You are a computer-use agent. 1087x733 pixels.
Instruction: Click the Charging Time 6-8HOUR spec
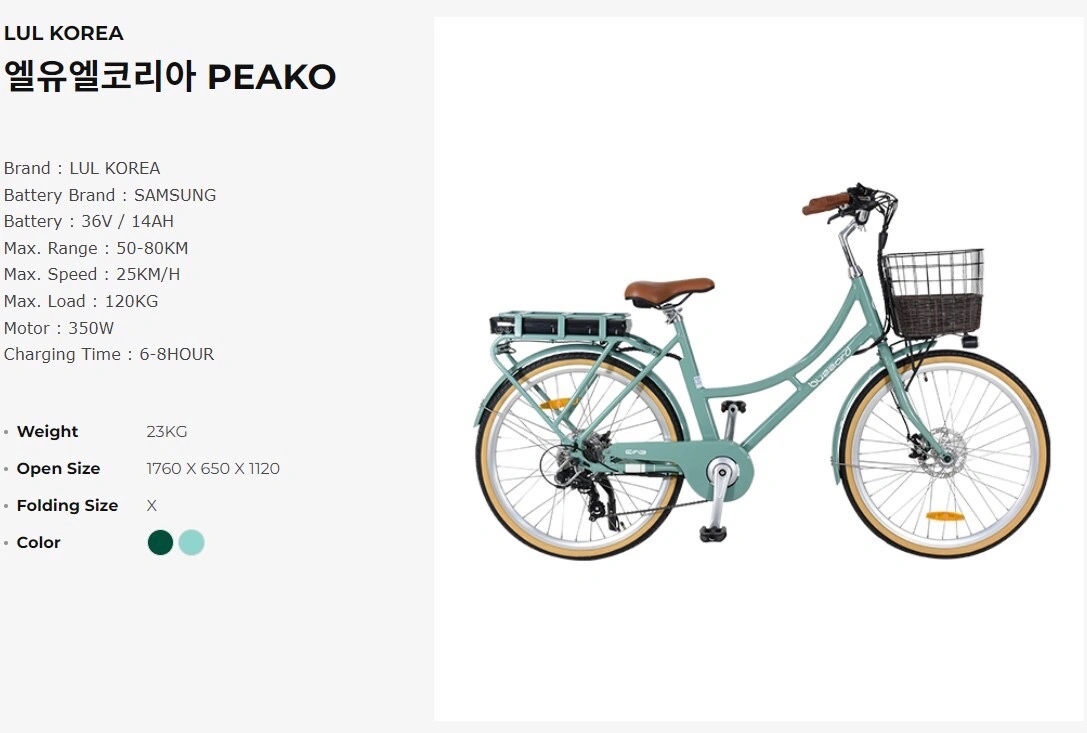coord(109,354)
